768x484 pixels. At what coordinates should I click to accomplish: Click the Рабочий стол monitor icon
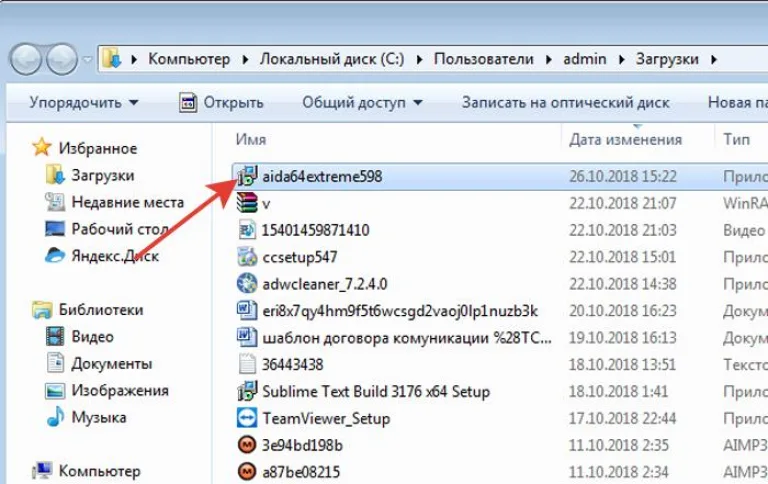point(55,229)
